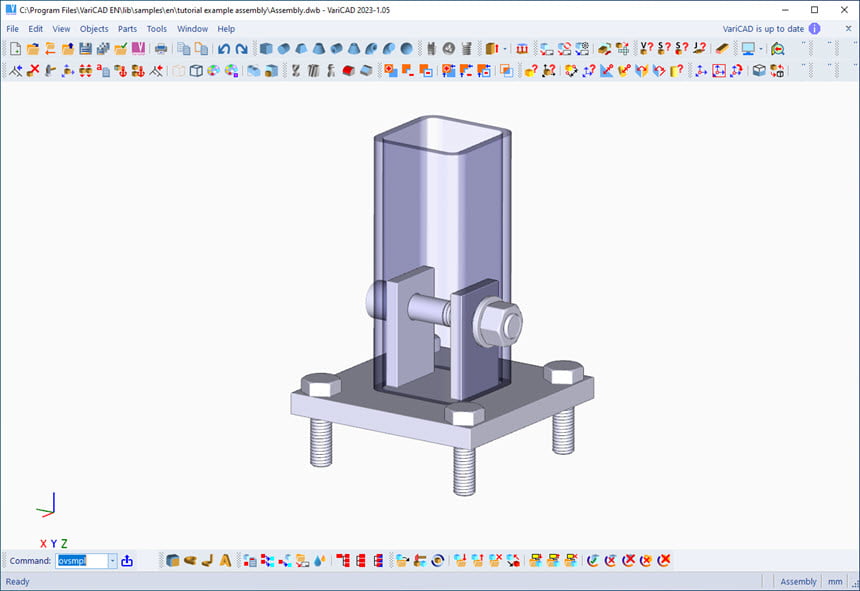This screenshot has width=860, height=591.
Task: Close the document with the menu bar X
Action: [848, 29]
